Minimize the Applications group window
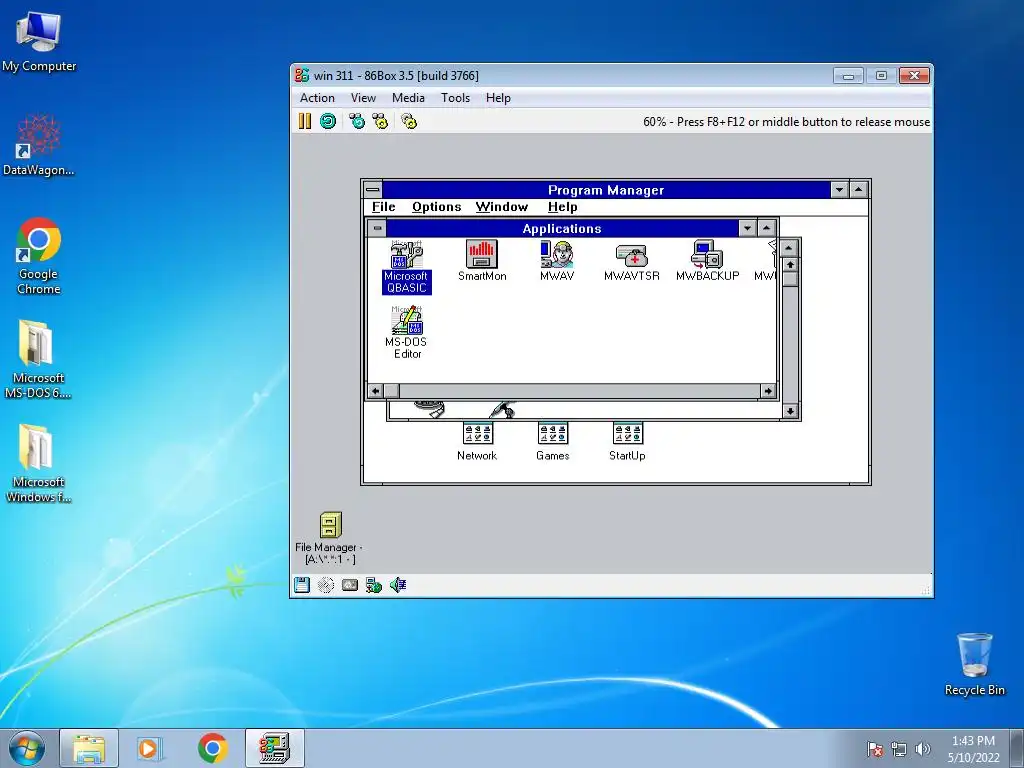Image resolution: width=1024 pixels, height=768 pixels. click(x=747, y=228)
